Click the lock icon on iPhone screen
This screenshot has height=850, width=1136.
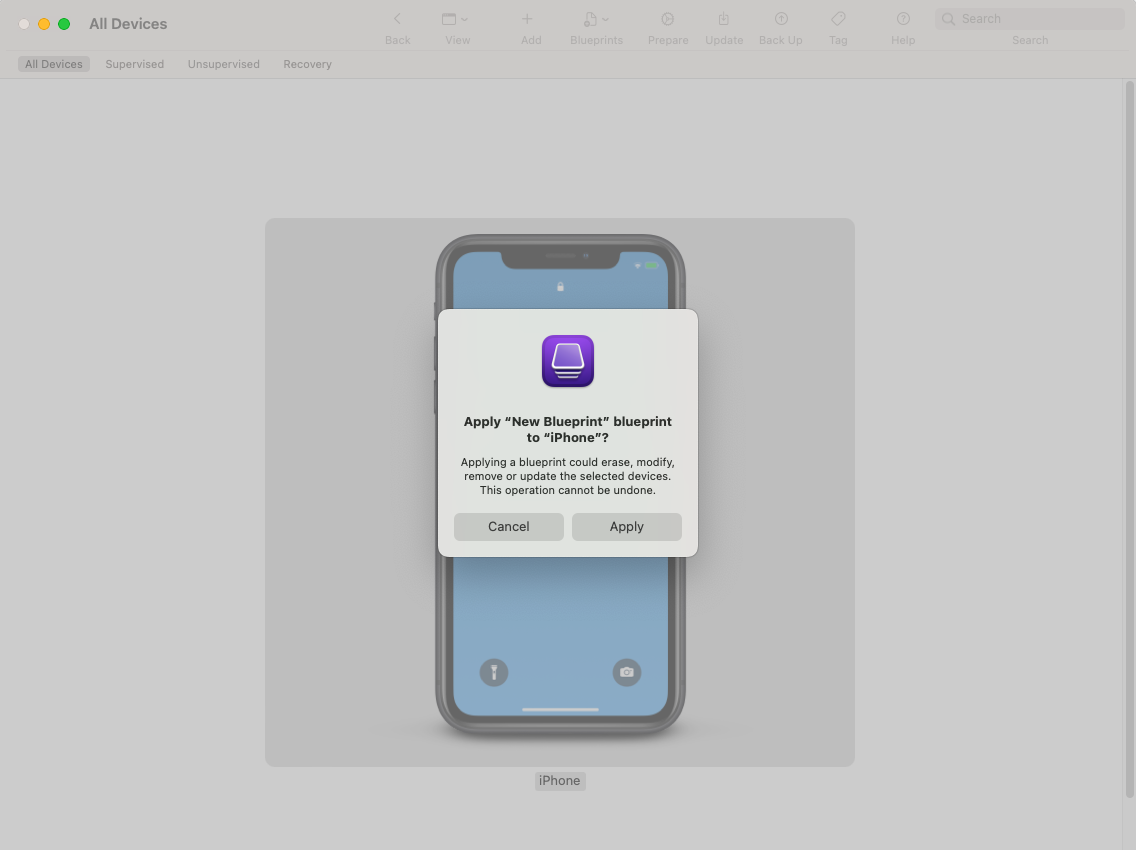[560, 287]
